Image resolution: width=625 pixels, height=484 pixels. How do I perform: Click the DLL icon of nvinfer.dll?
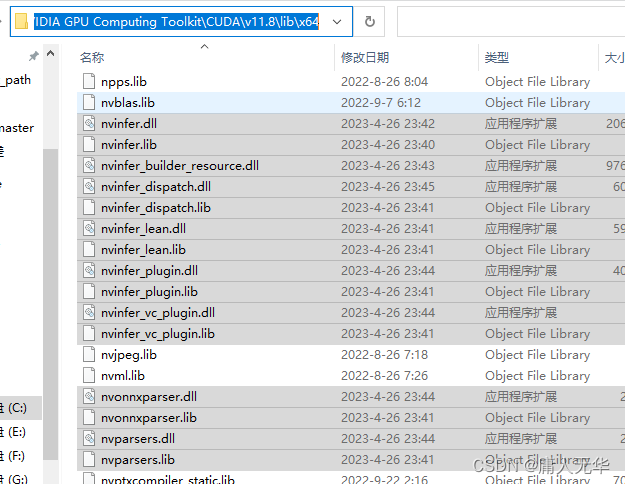89,123
